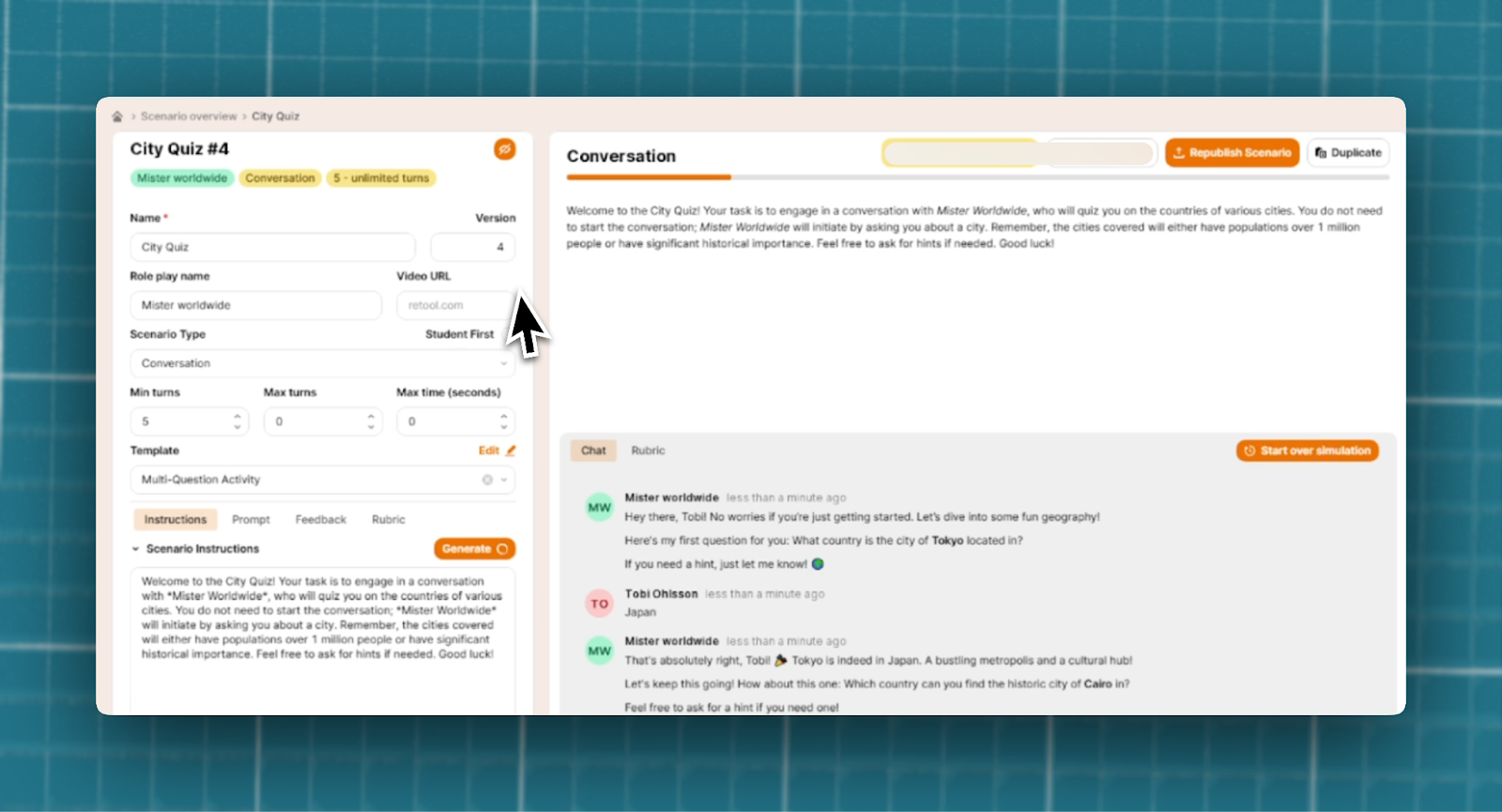Viewport: 1502px width, 812px height.
Task: Click Start over simulation
Action: pos(1307,451)
